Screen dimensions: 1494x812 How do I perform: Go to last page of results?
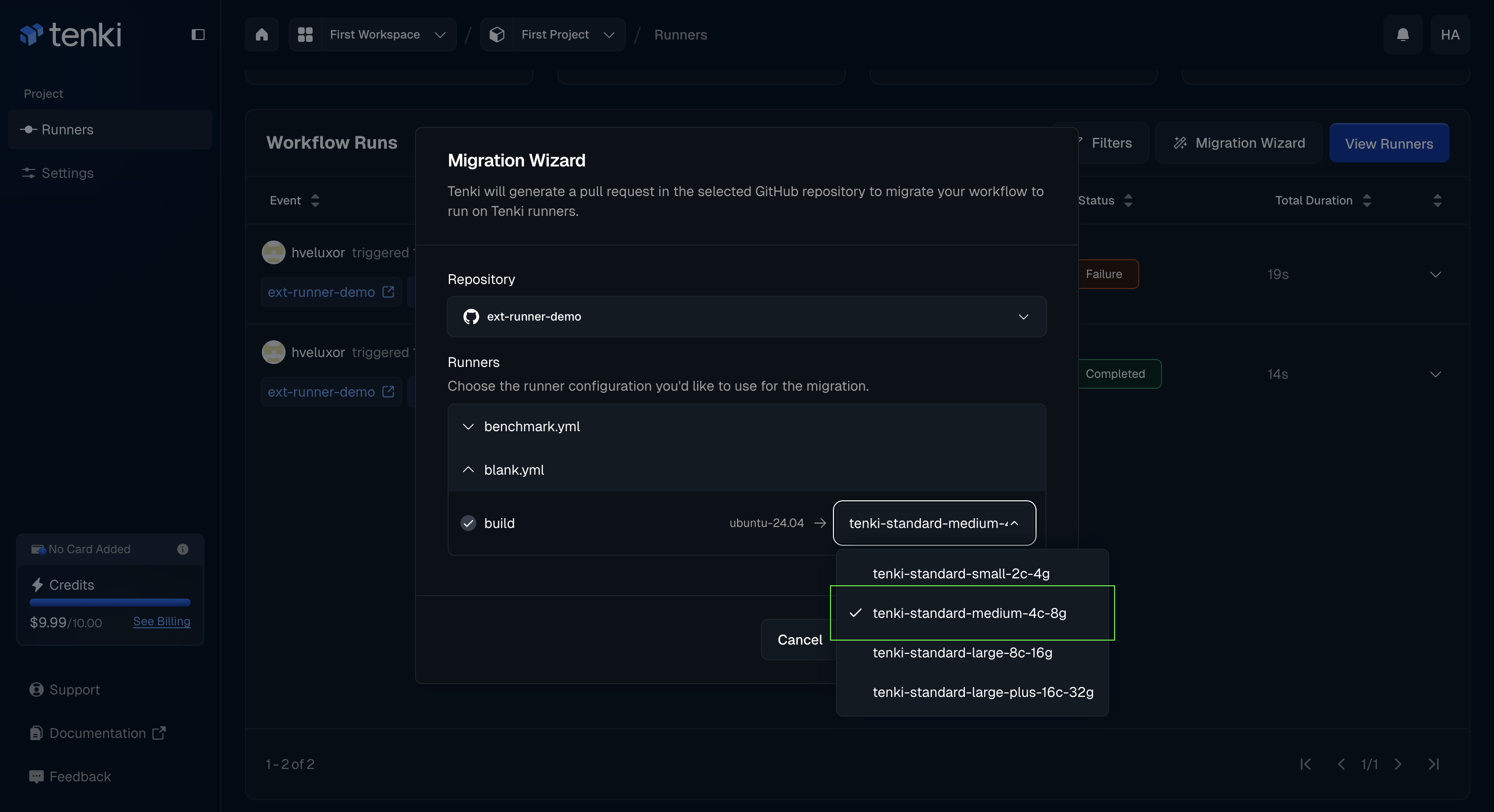[x=1434, y=764]
